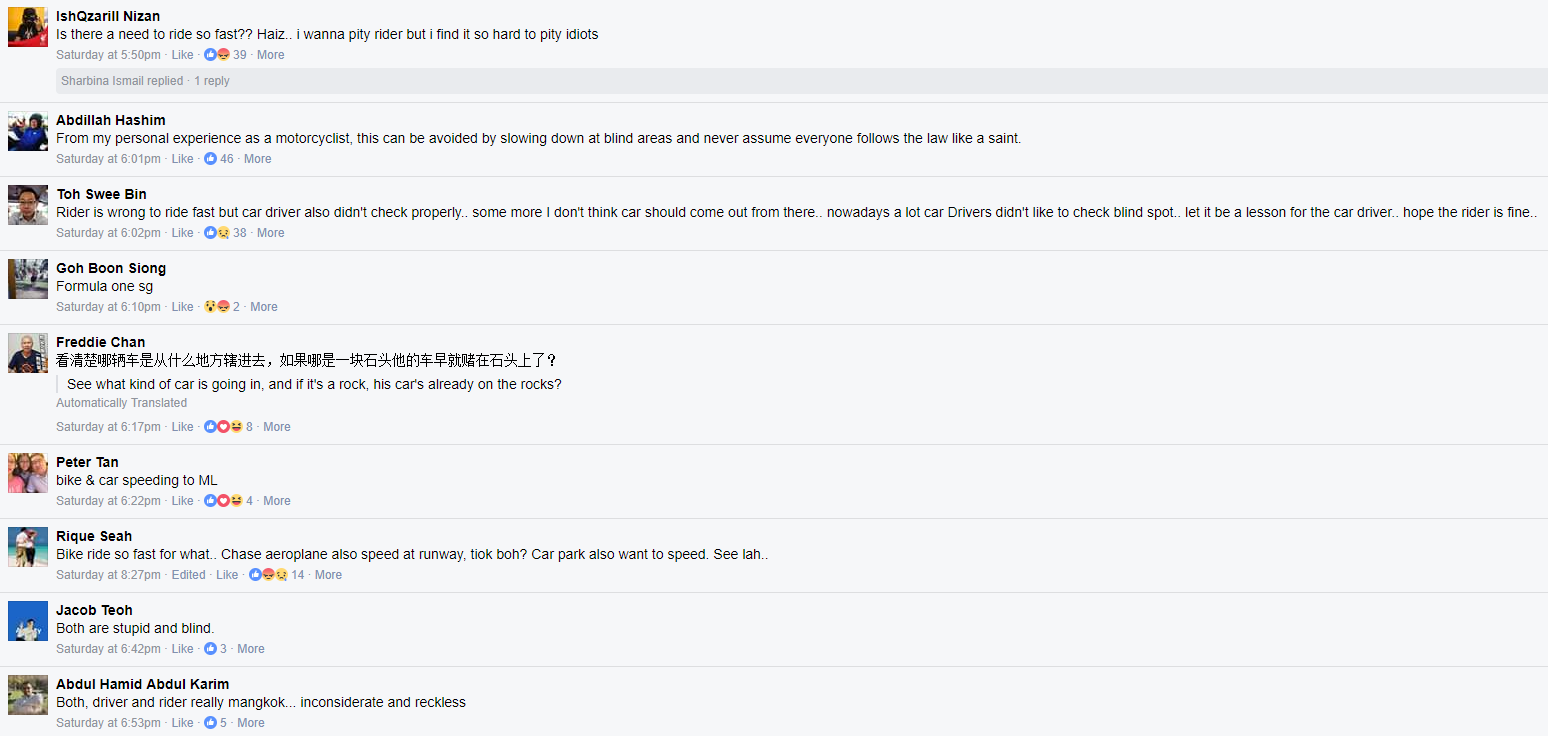
Task: Like Goh Boon Siong's Formula one comment
Action: click(x=182, y=307)
